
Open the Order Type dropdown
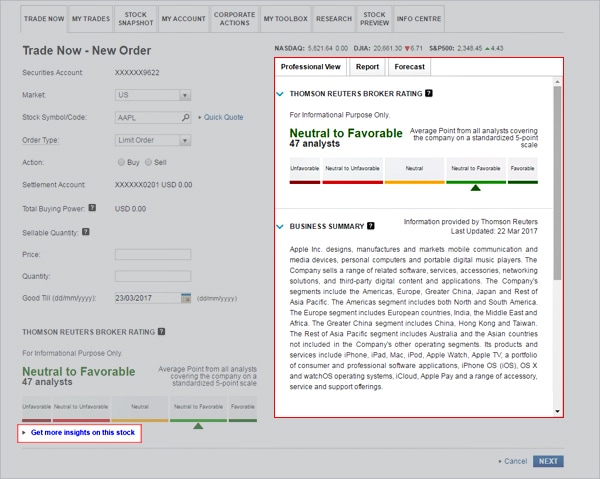[185, 140]
